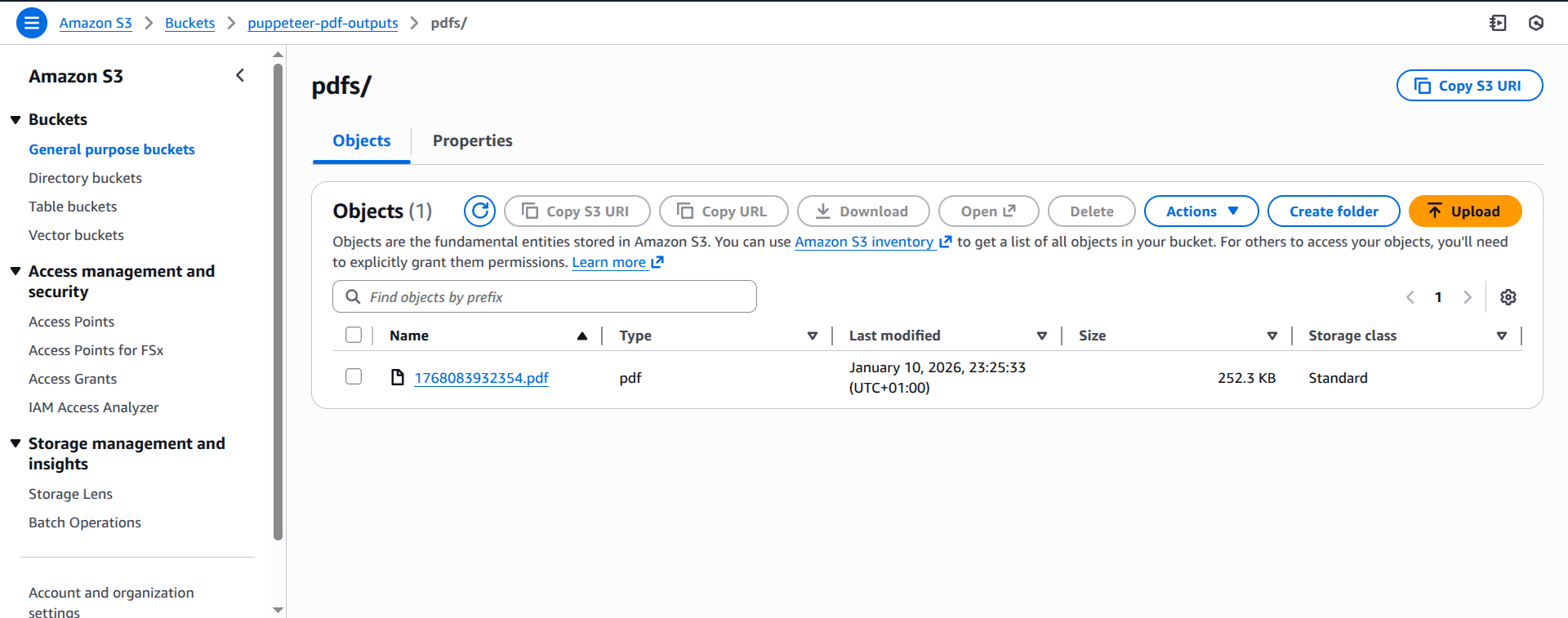Sort by Size column arrow
The width and height of the screenshot is (1568, 618).
click(x=1272, y=336)
